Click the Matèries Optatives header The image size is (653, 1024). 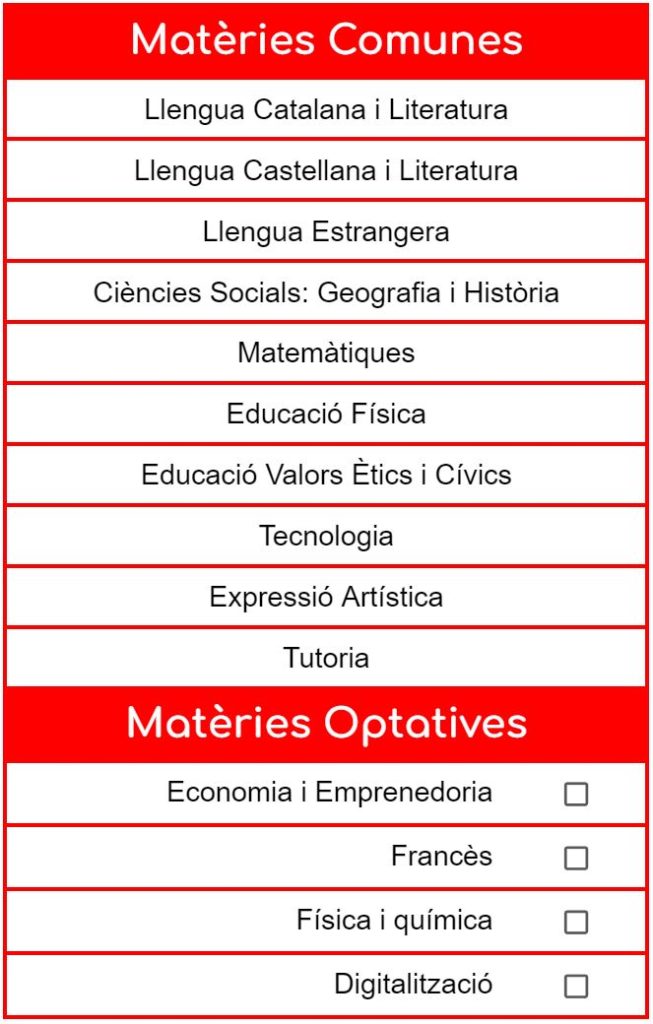point(326,723)
